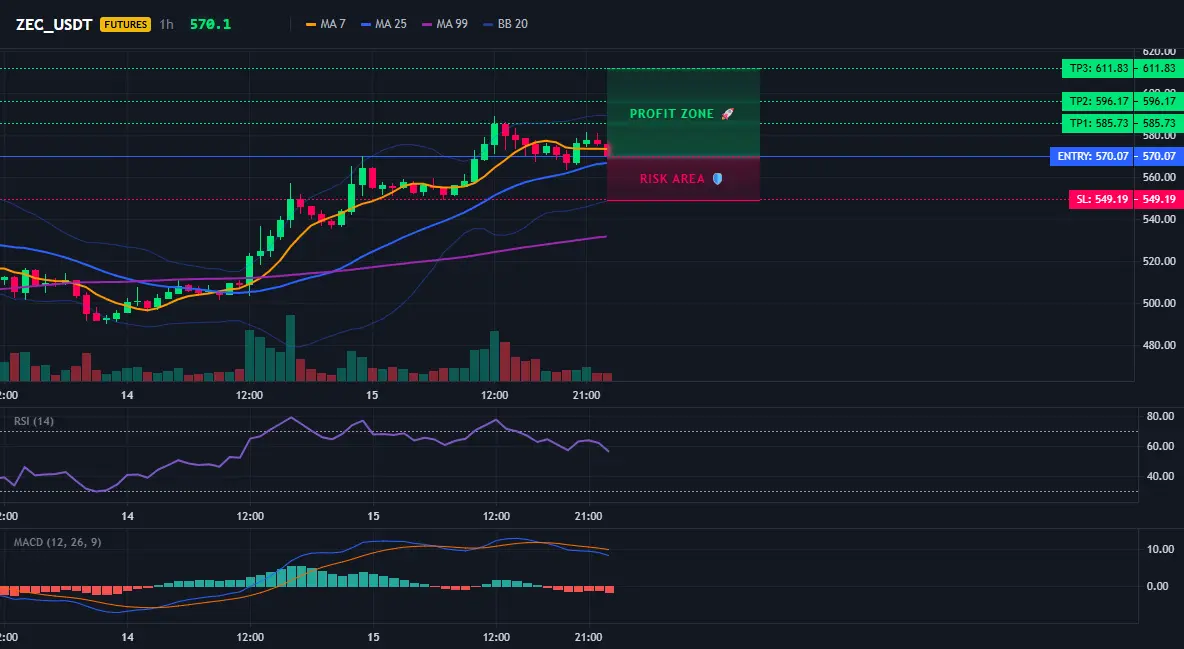Click the red SL: 549.19 label
This screenshot has height=649, width=1184.
[x=1102, y=199]
